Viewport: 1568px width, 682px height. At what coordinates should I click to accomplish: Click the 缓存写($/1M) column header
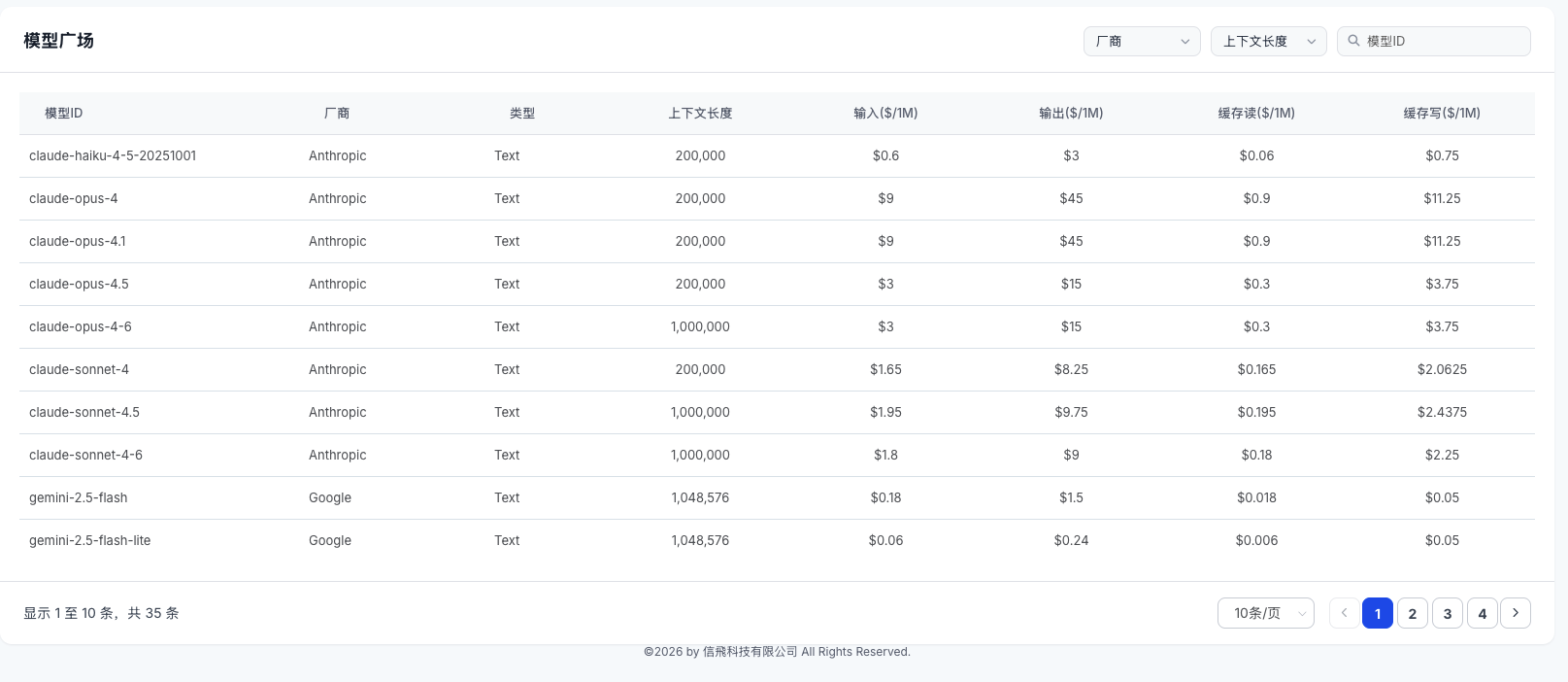point(1442,113)
